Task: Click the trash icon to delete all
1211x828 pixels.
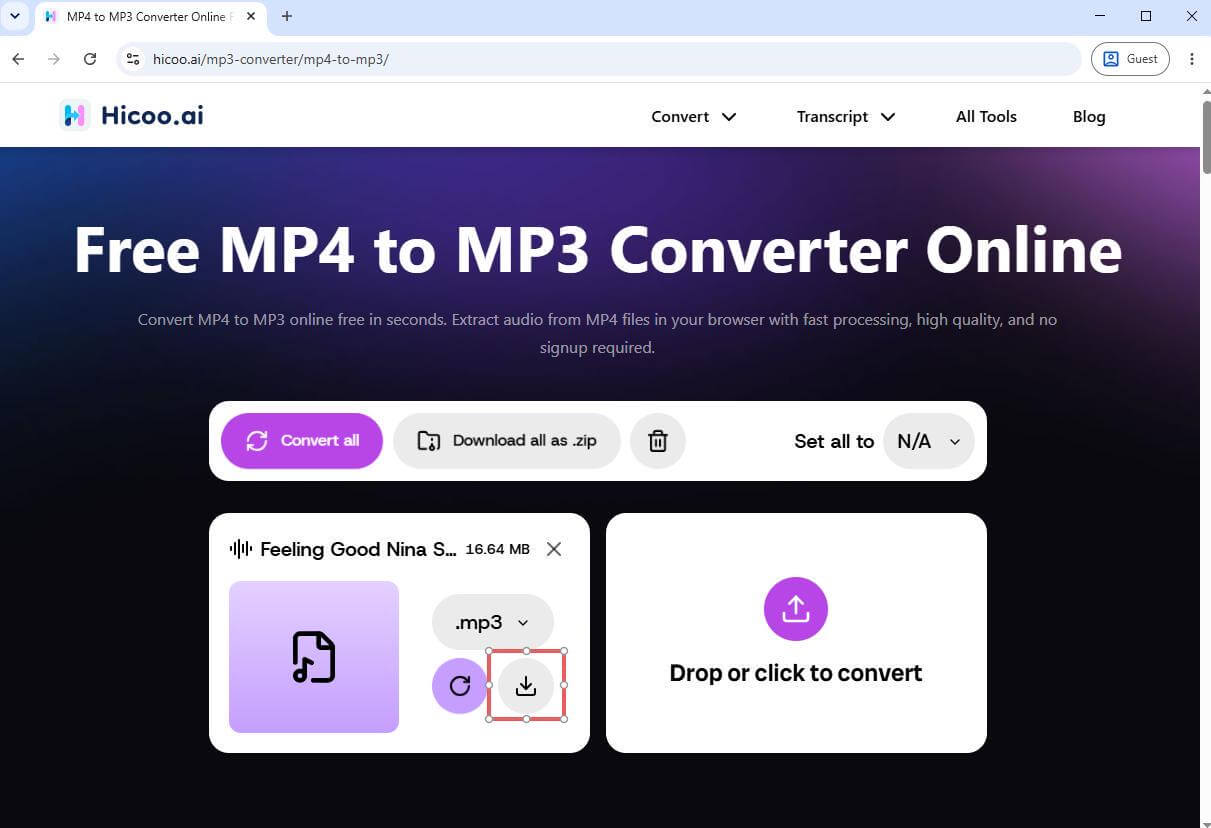Action: 658,441
